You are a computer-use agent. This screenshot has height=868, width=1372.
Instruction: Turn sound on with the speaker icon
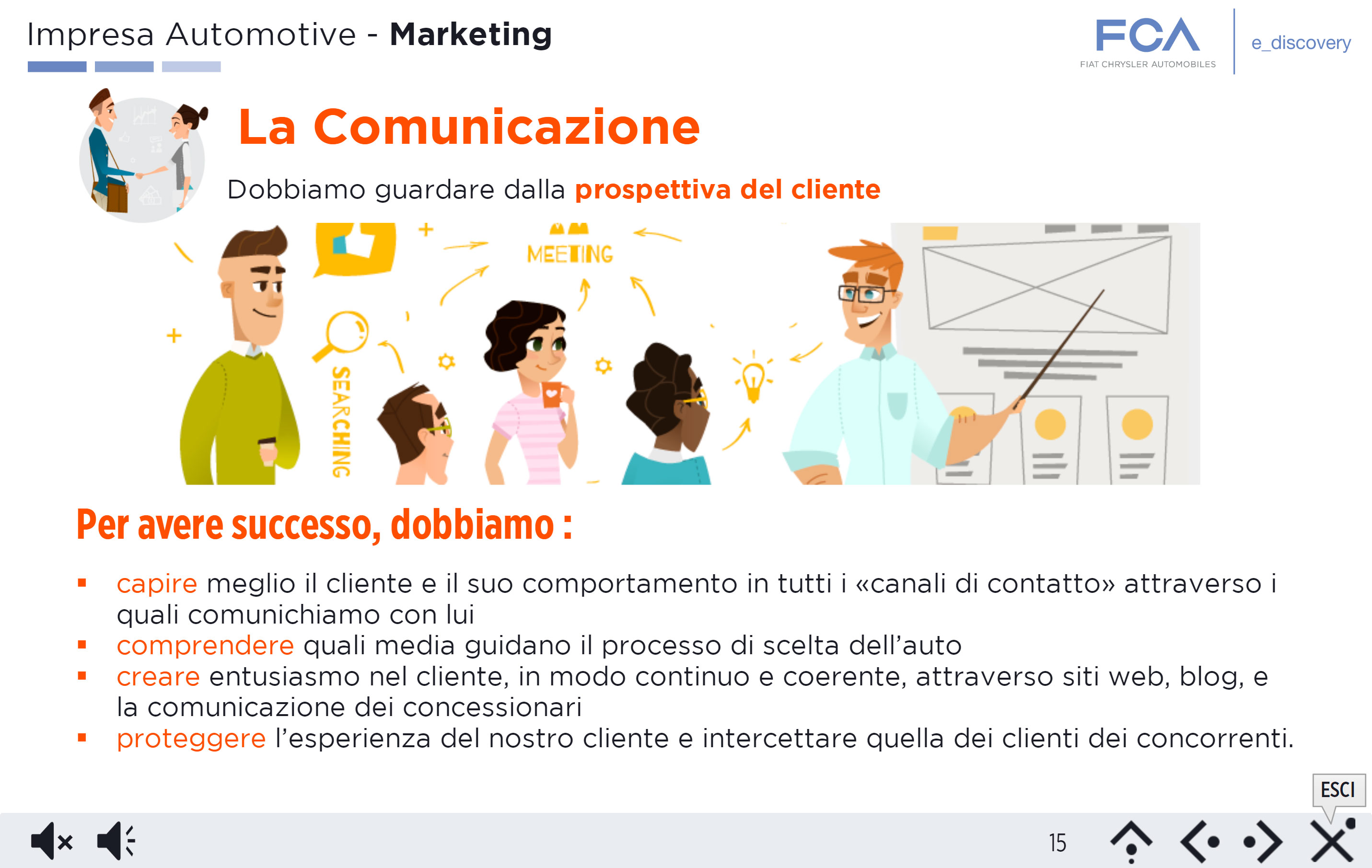click(x=116, y=841)
